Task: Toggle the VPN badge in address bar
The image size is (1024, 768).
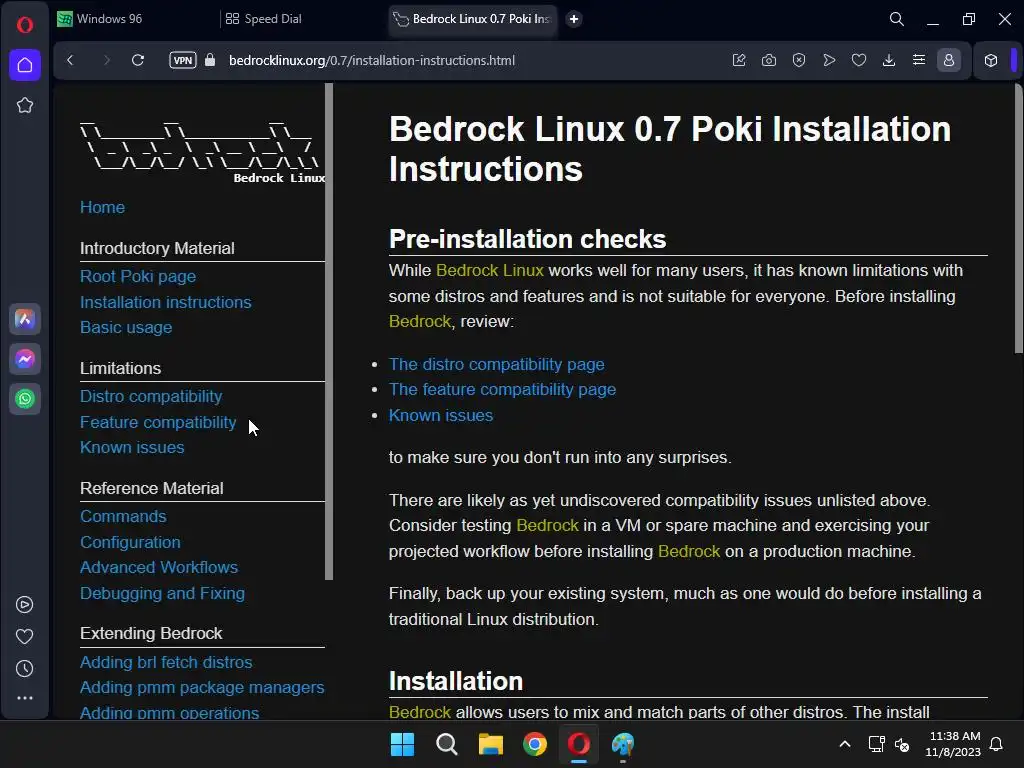Action: [183, 60]
